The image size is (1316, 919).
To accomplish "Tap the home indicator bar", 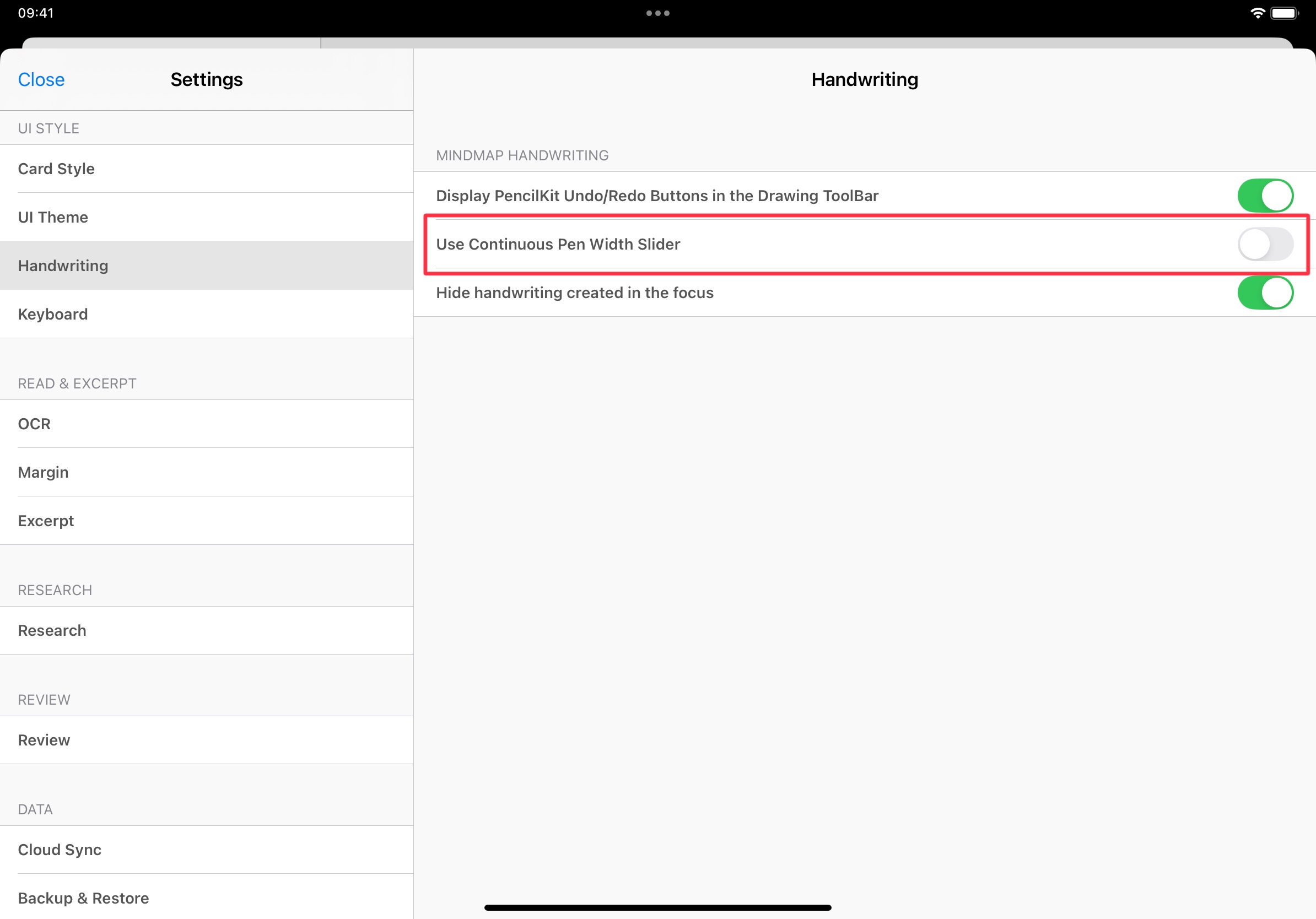I will (657, 907).
